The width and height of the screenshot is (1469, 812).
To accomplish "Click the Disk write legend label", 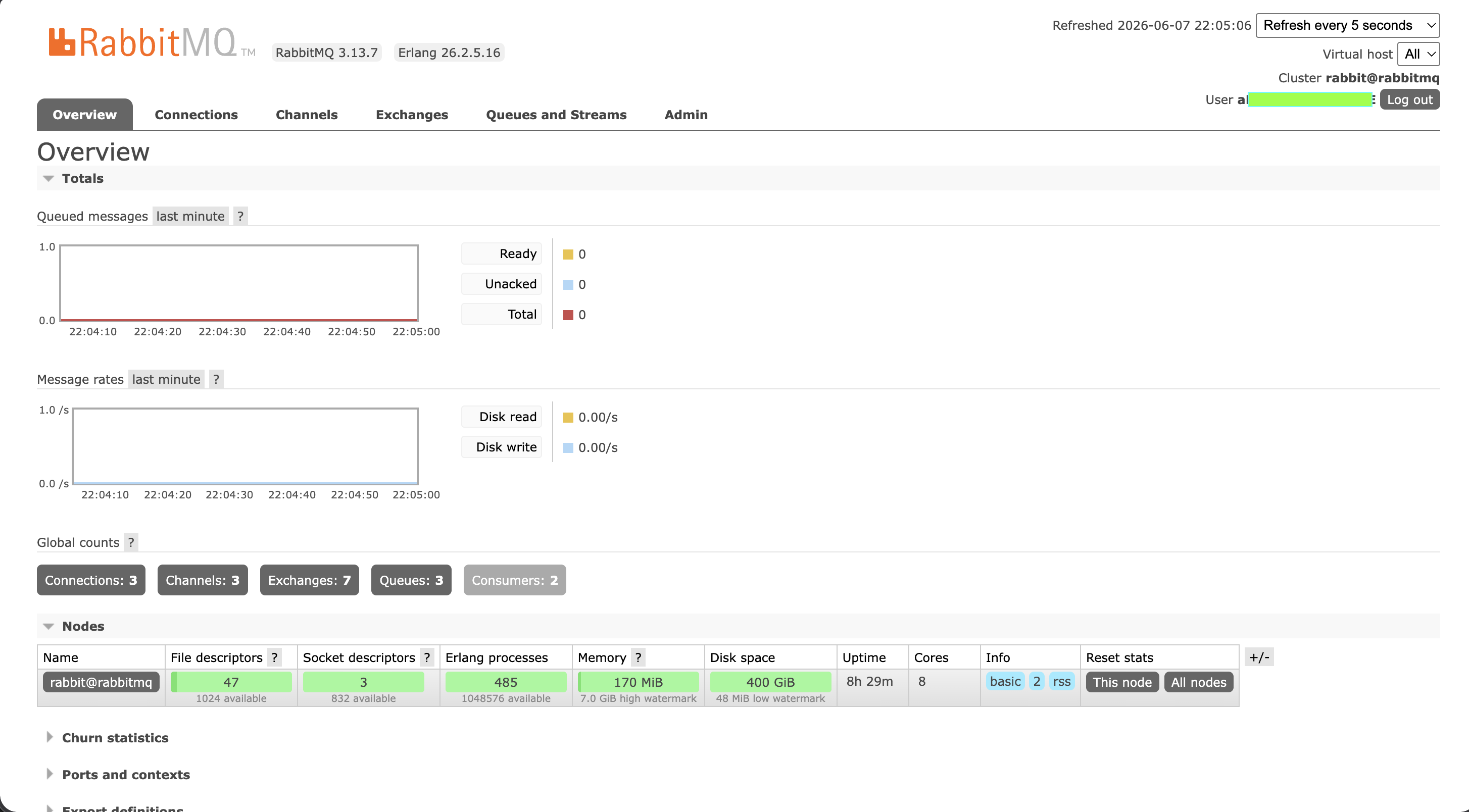I will [501, 447].
